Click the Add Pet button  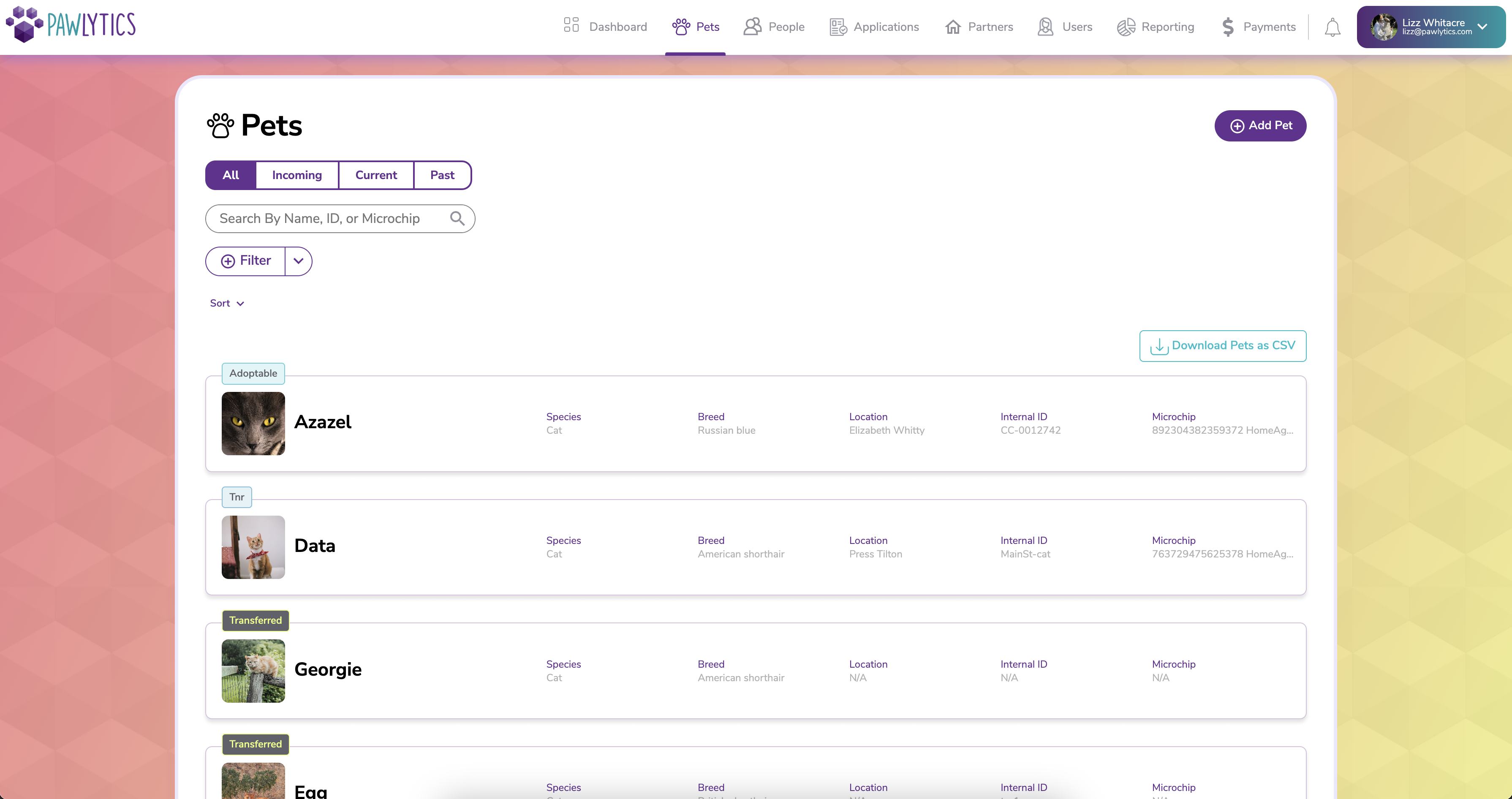[1259, 125]
